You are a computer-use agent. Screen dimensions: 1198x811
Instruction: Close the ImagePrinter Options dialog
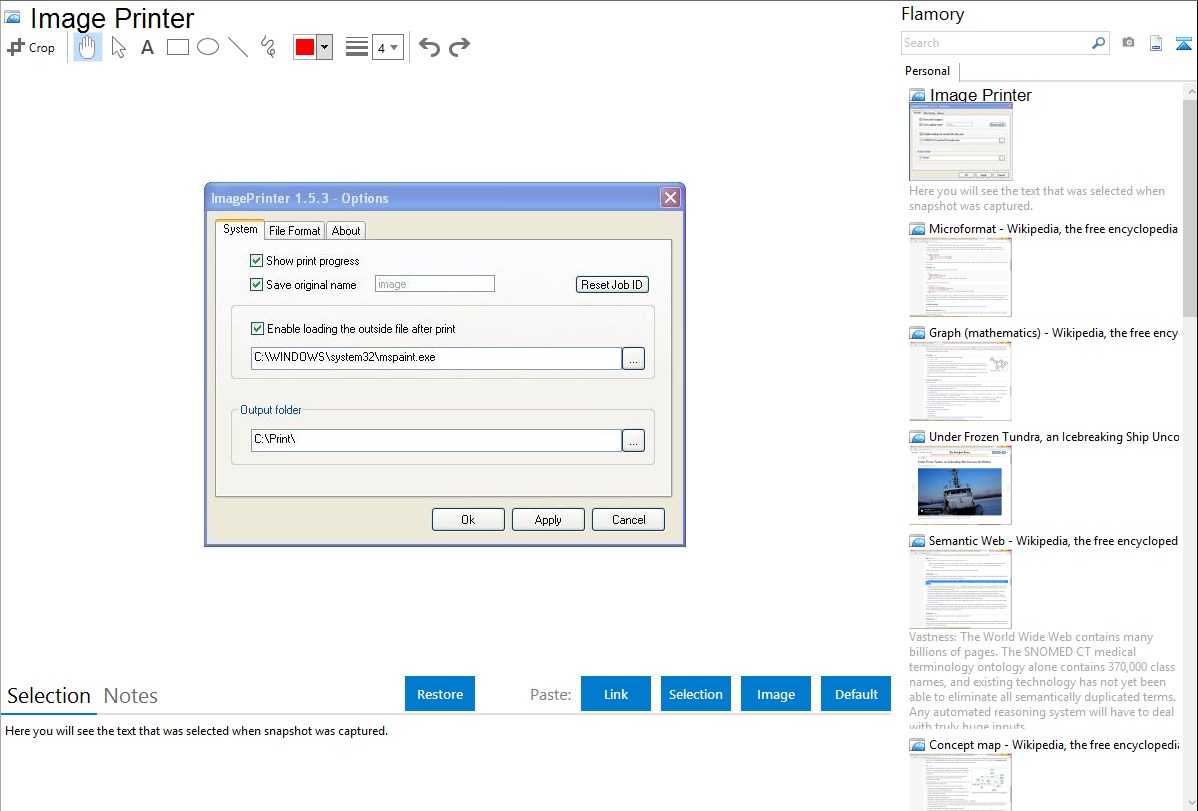point(670,198)
